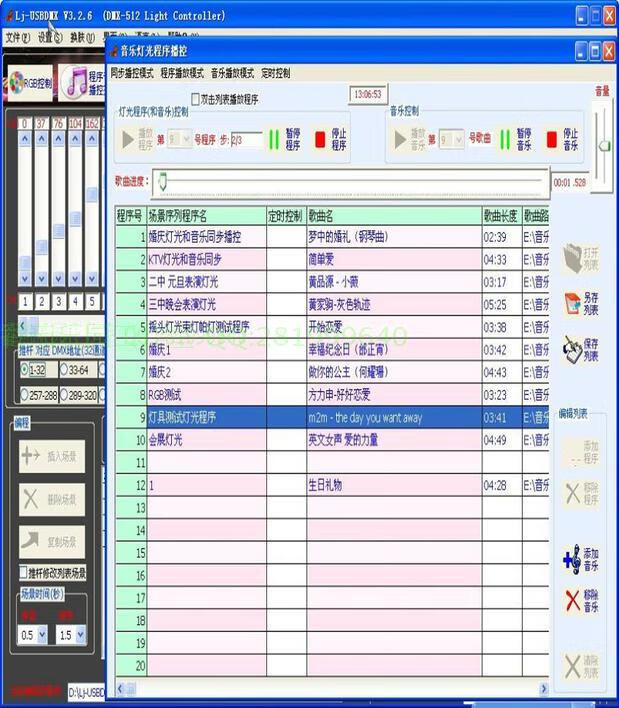The width and height of the screenshot is (619, 708).
Task: Open the 同步播控模式 menu
Action: pos(131,73)
